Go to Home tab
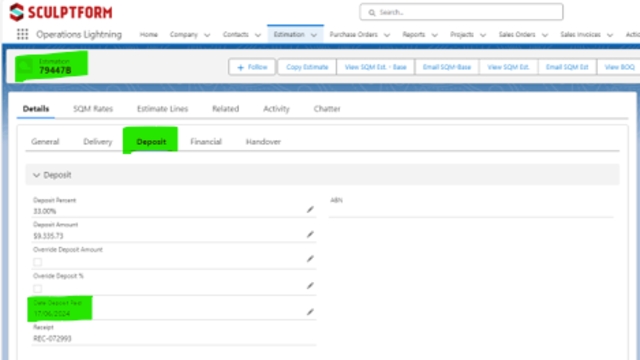The image size is (640, 360). pyautogui.click(x=149, y=35)
